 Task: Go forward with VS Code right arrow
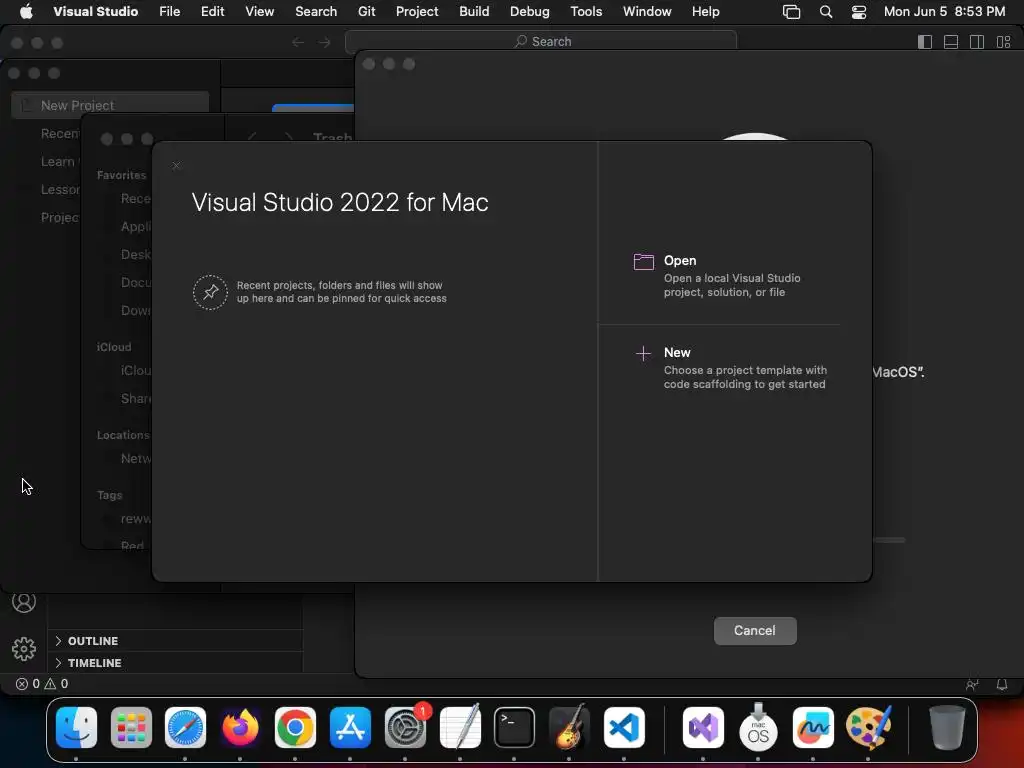point(325,42)
